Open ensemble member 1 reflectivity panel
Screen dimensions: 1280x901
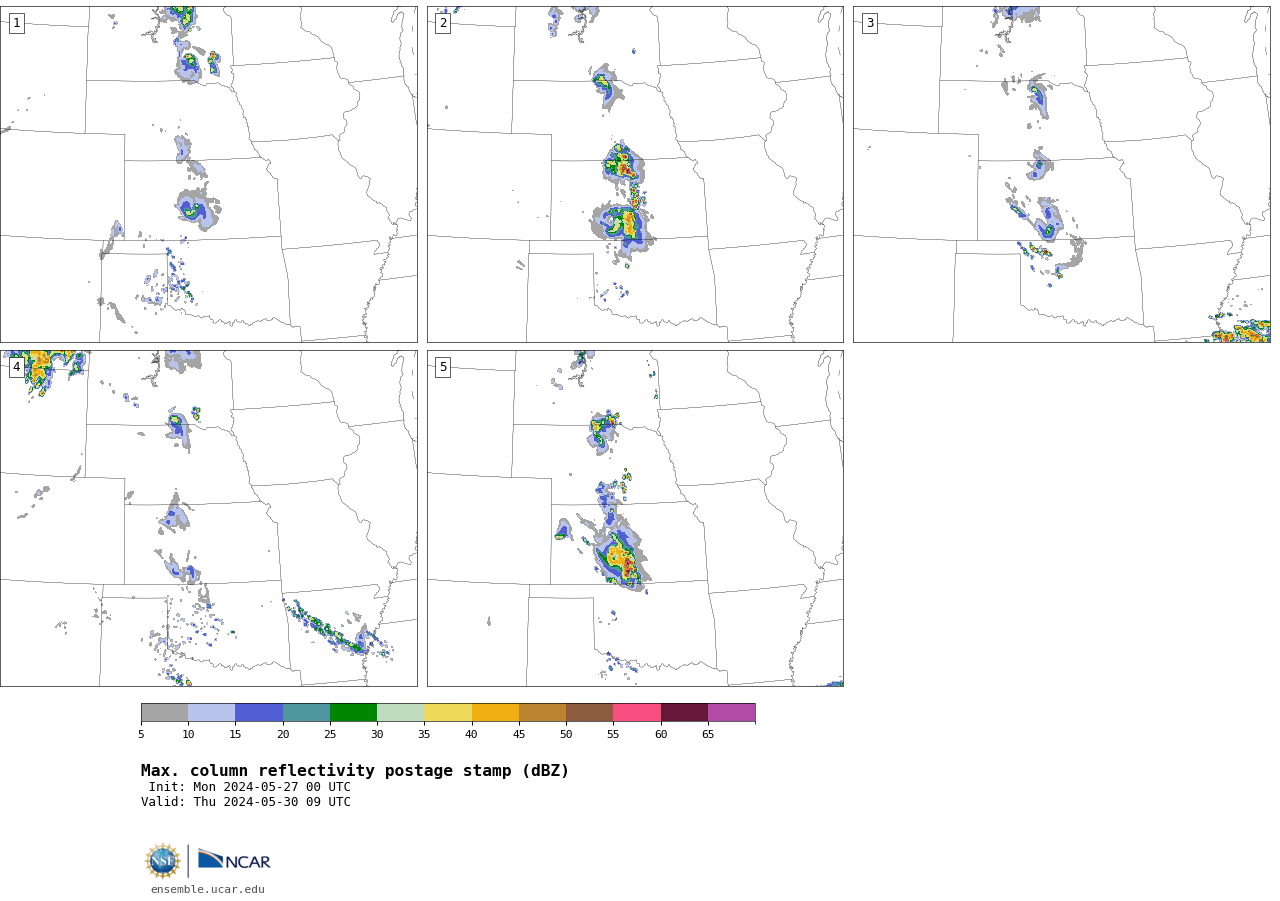208,174
